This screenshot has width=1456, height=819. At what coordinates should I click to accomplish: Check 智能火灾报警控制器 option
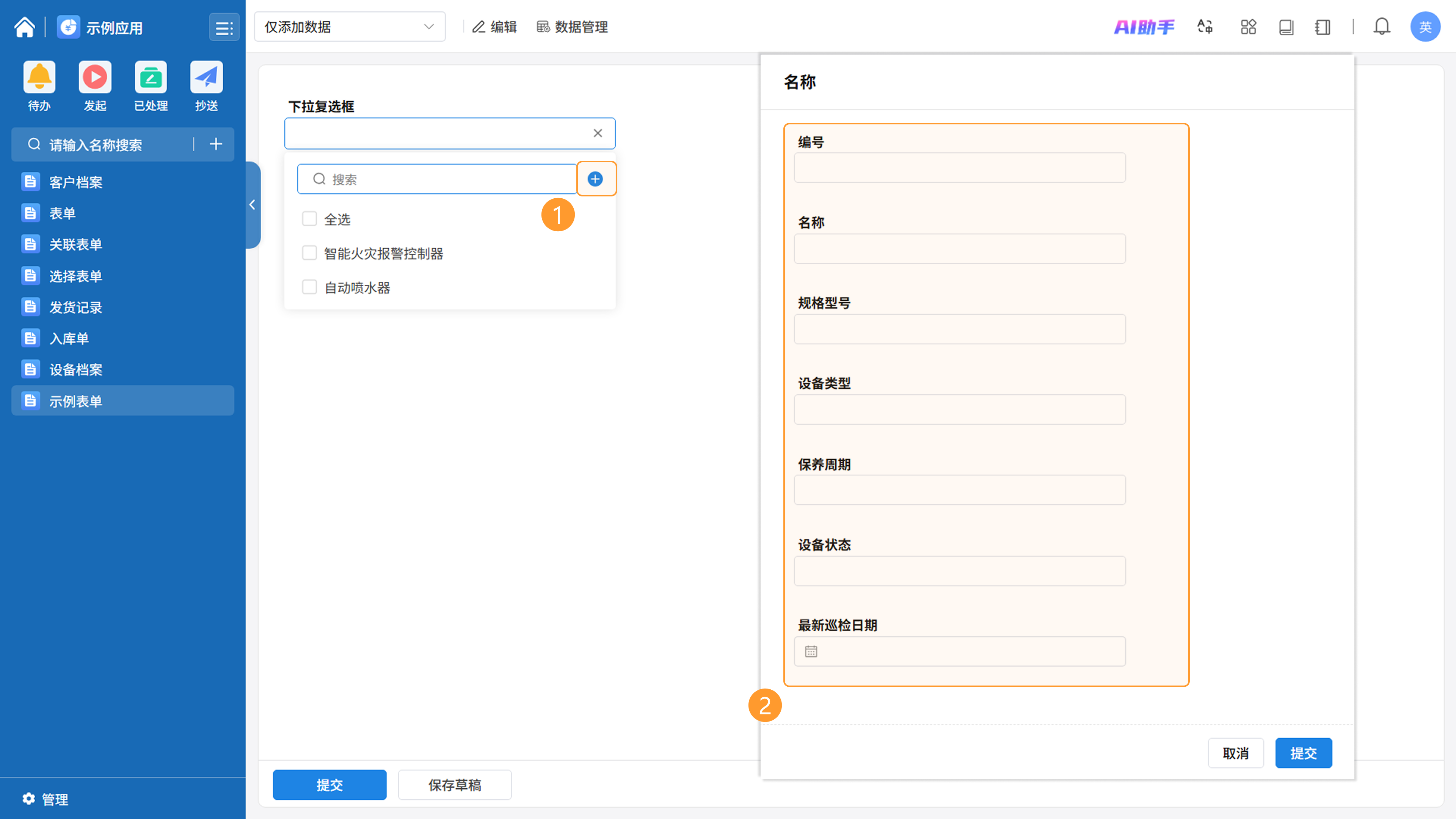(x=309, y=253)
